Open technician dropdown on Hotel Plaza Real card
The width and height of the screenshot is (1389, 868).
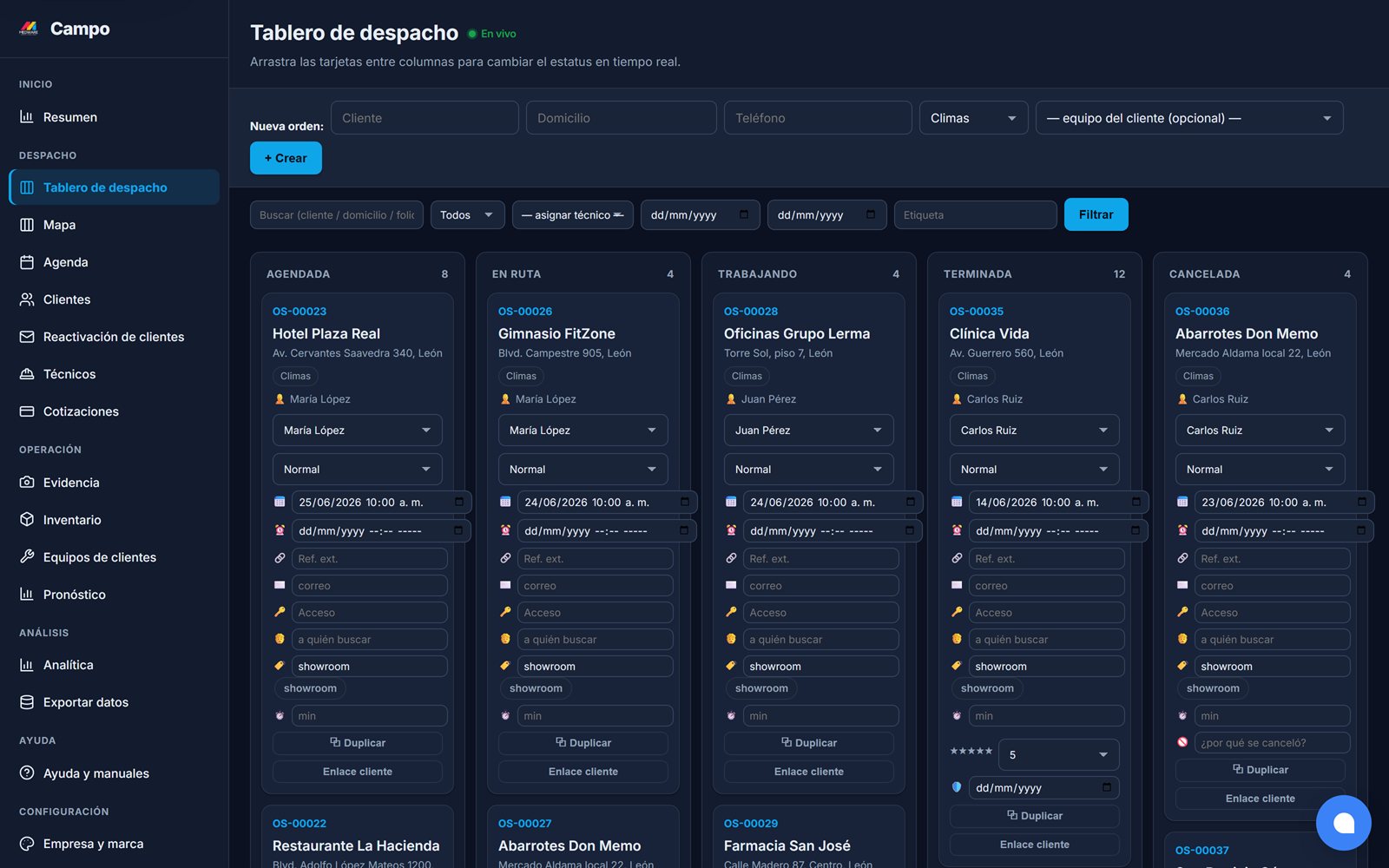pyautogui.click(x=357, y=431)
